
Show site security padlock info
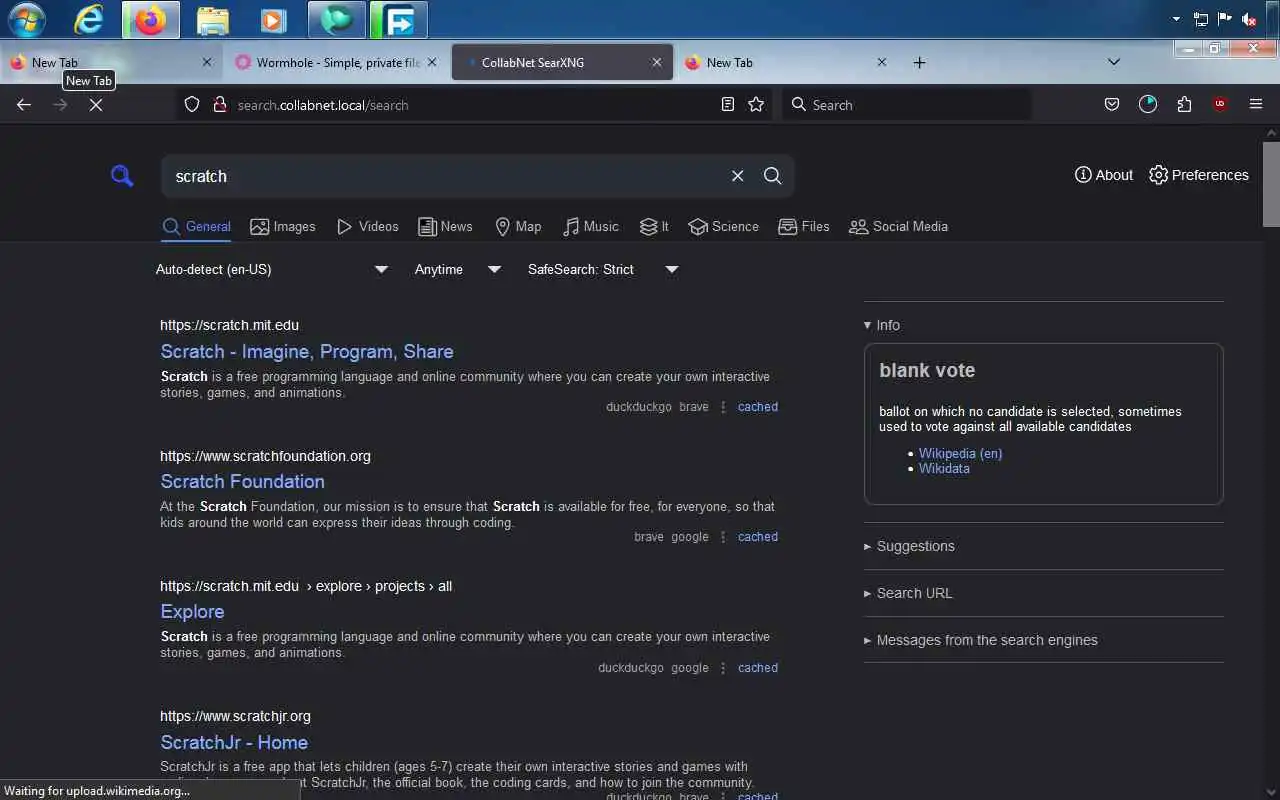coord(220,104)
